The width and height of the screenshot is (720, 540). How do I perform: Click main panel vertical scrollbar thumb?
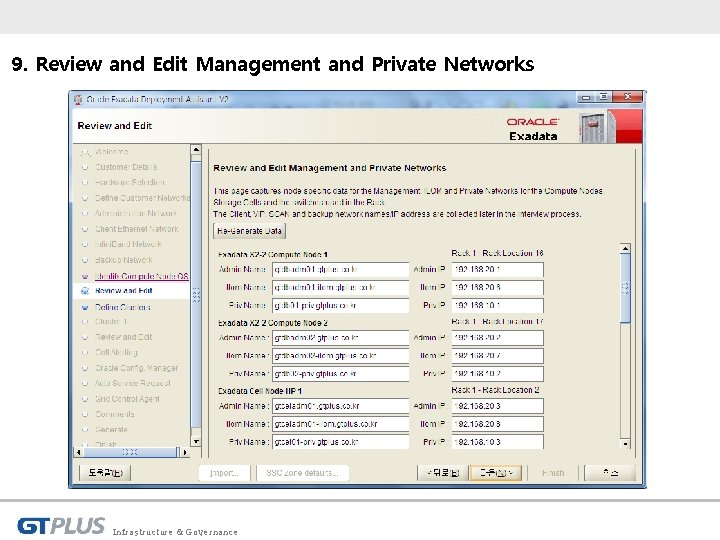[x=625, y=288]
